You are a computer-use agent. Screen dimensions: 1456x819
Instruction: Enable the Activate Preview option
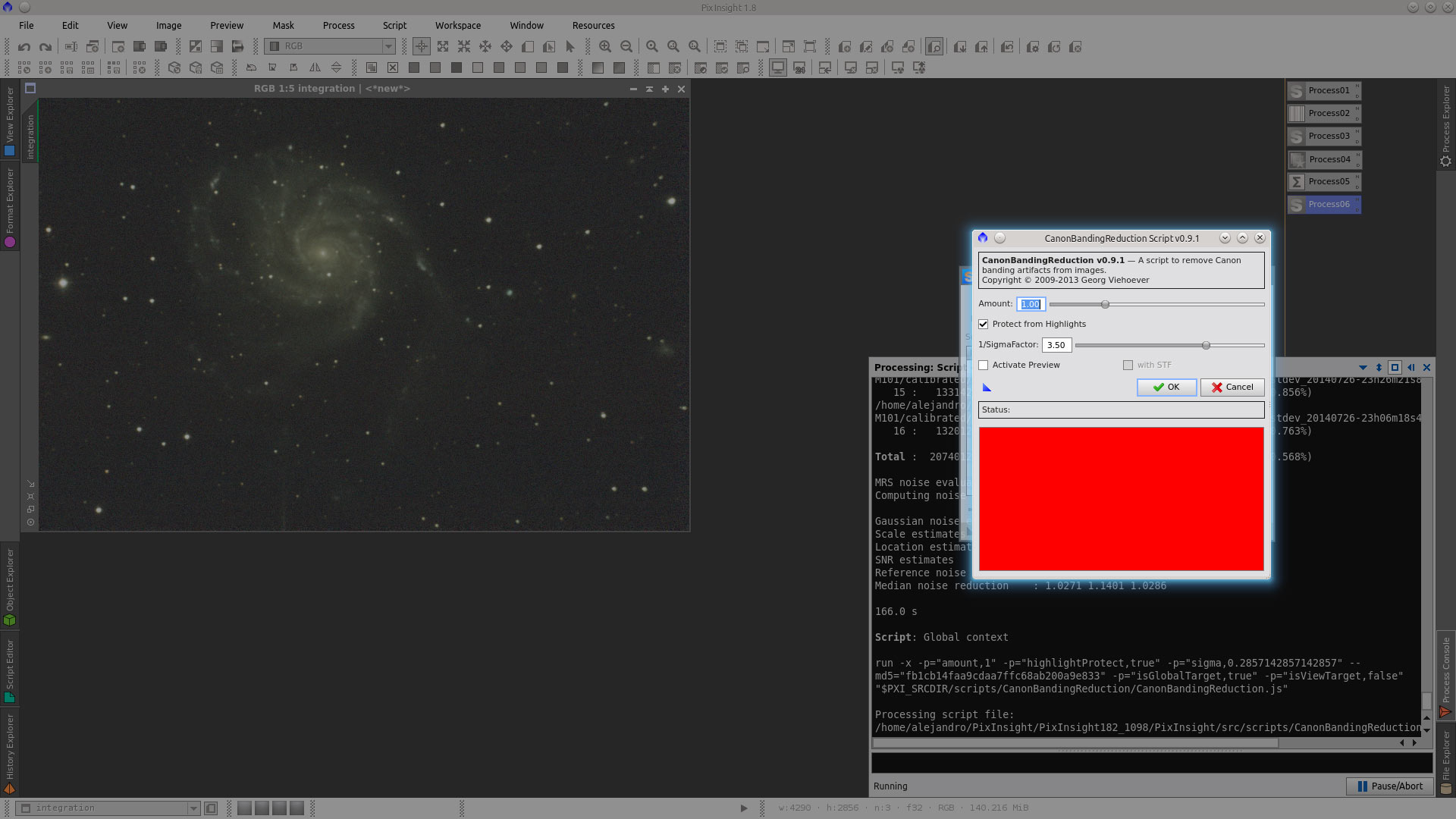[x=984, y=365]
